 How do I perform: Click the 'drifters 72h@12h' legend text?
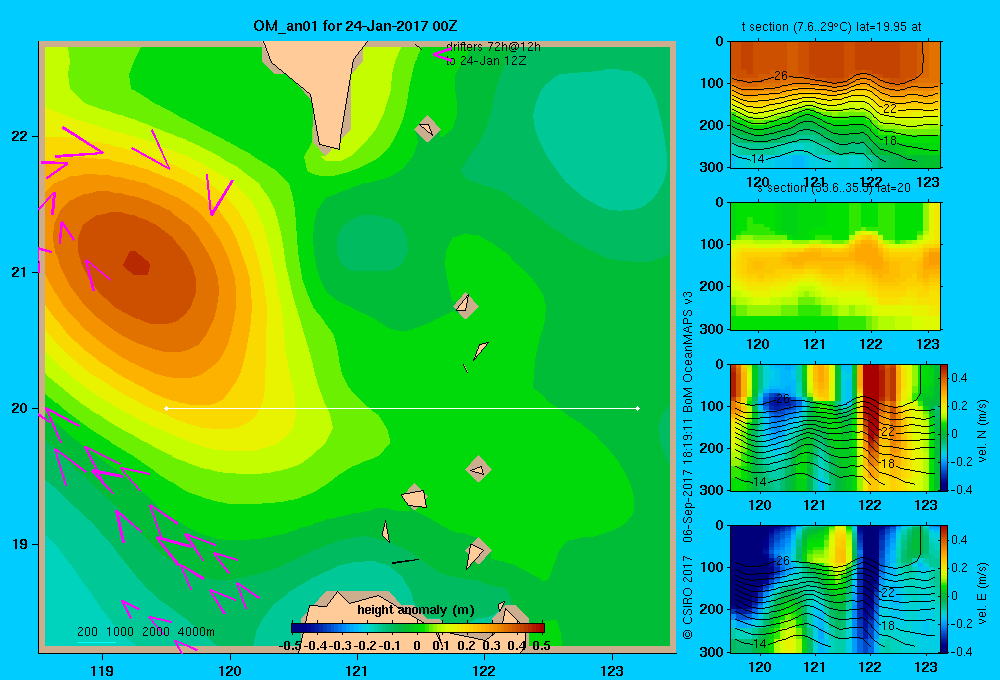point(493,47)
